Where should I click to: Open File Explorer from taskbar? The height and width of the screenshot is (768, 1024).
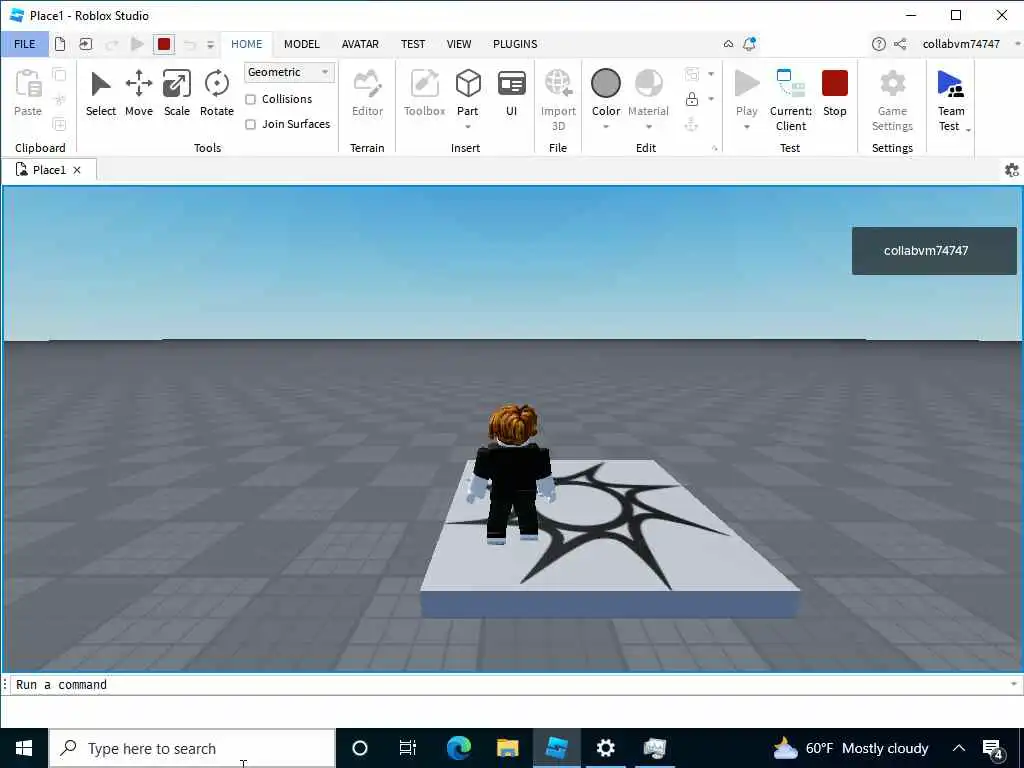[507, 748]
